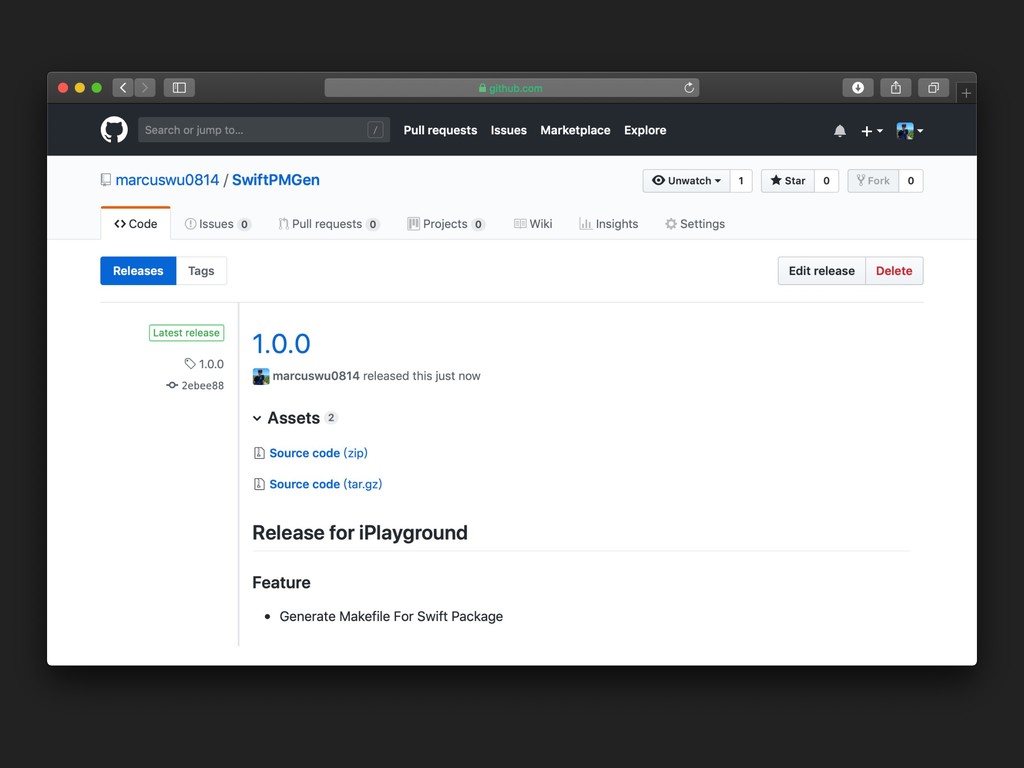Switch to the Issues tab
The height and width of the screenshot is (768, 1024).
217,224
